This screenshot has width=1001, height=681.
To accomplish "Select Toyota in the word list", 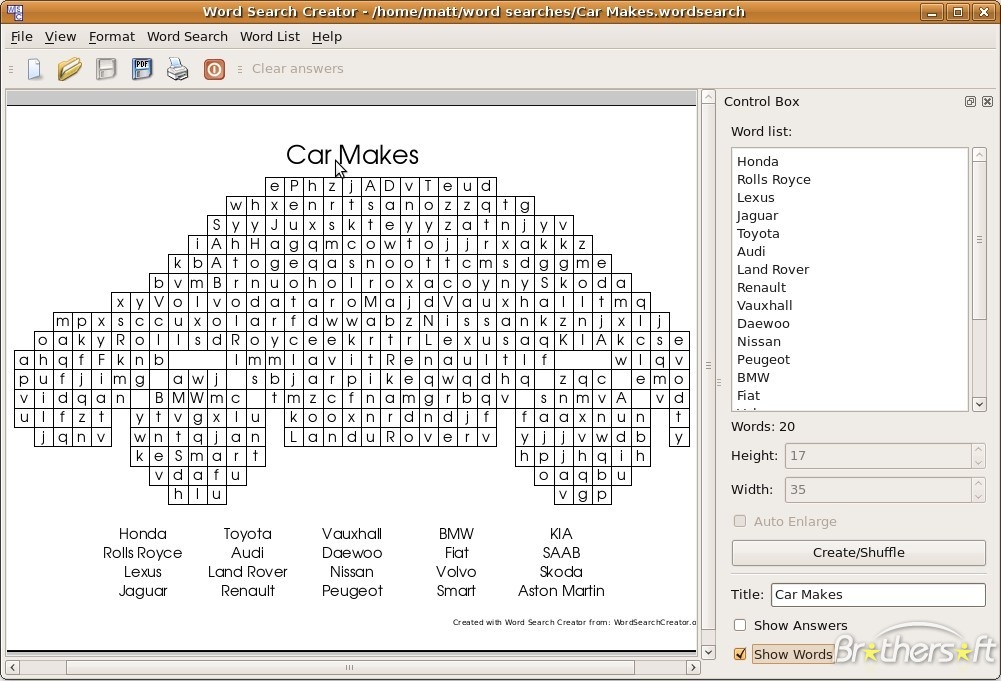I will (758, 234).
